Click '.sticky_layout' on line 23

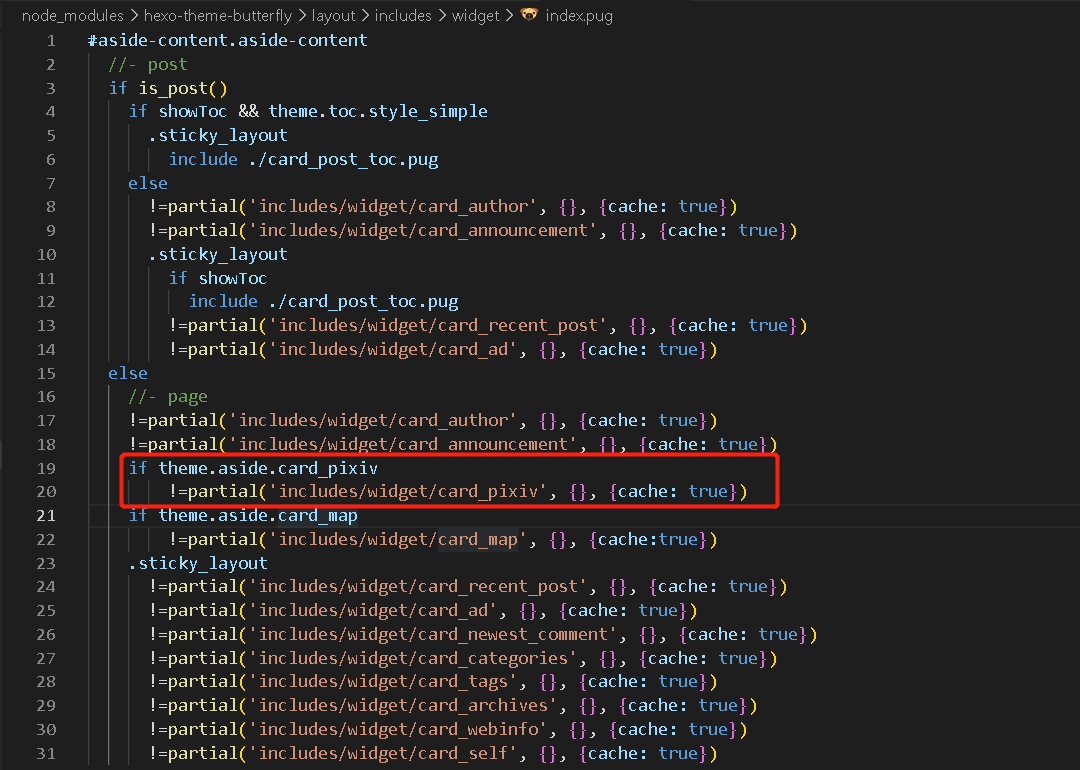tap(198, 563)
